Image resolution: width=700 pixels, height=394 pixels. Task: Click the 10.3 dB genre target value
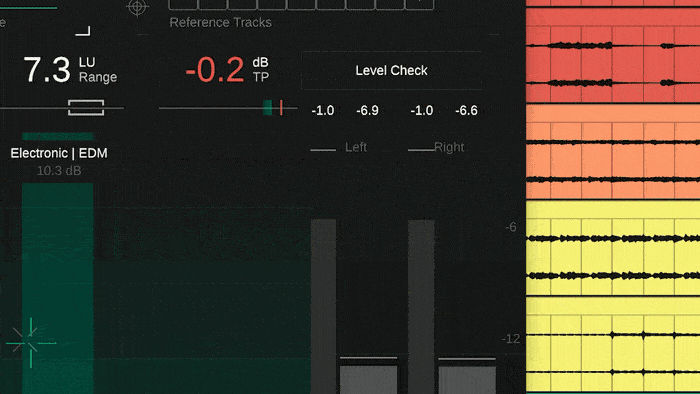click(59, 171)
